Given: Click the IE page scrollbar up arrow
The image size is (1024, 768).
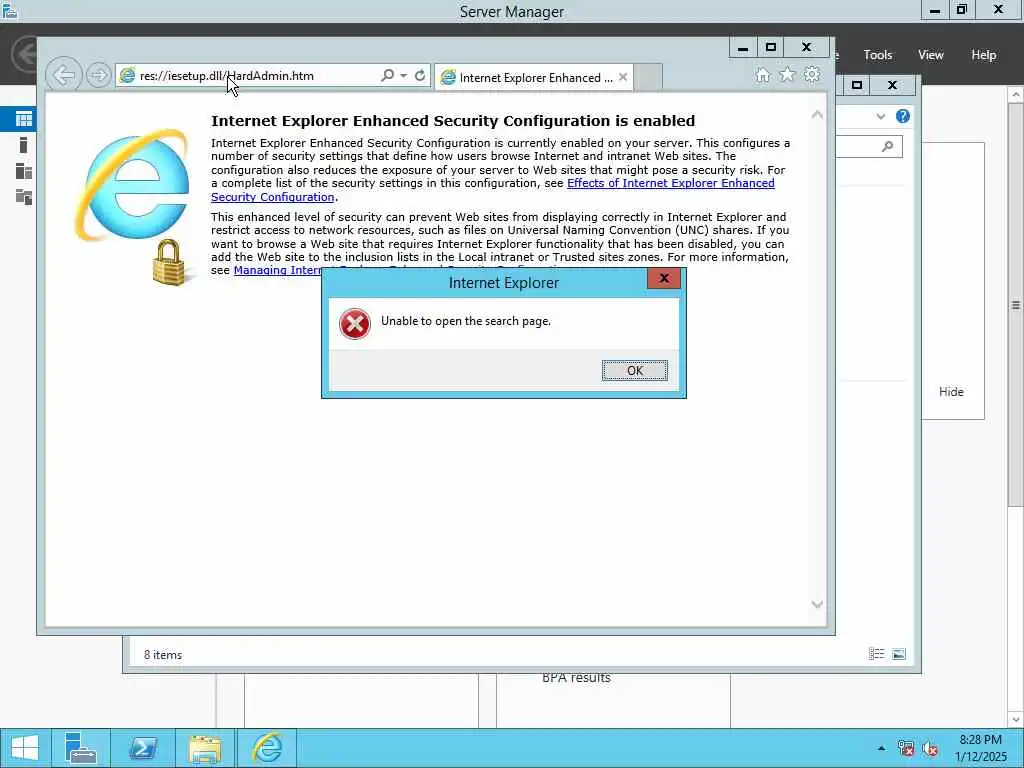Looking at the screenshot, I should pyautogui.click(x=817, y=115).
